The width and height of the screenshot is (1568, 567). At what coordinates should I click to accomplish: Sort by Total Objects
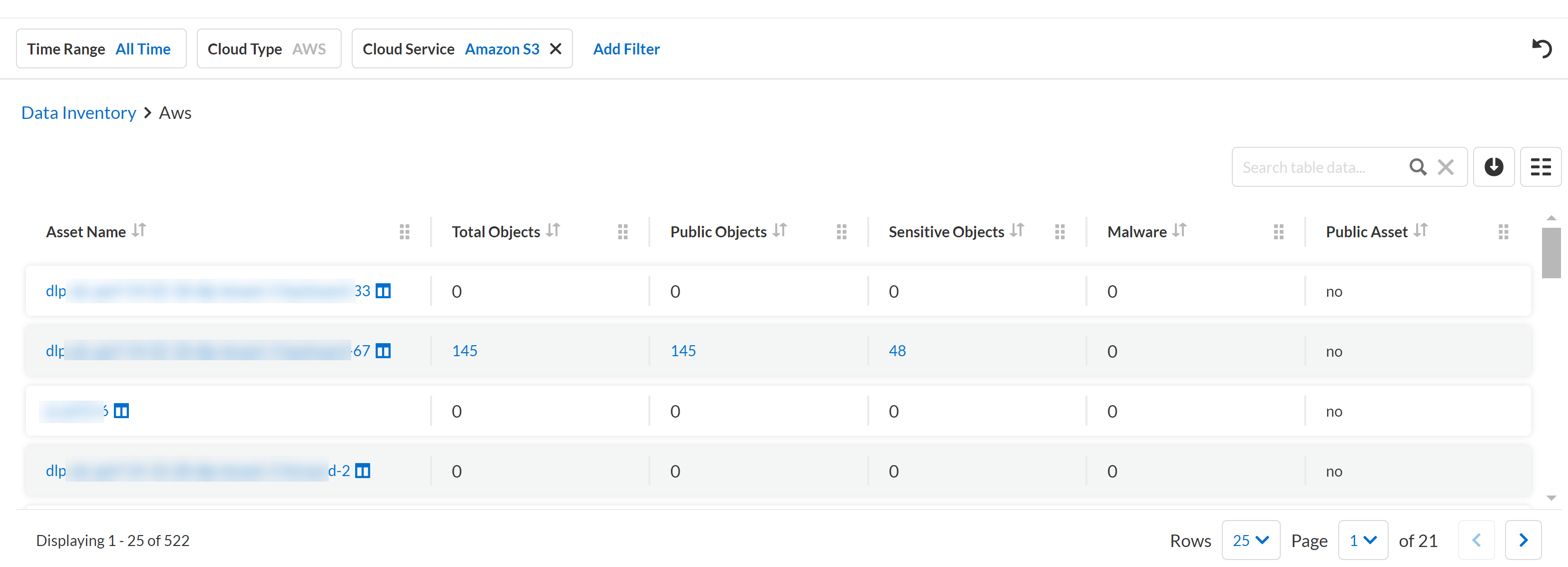552,231
